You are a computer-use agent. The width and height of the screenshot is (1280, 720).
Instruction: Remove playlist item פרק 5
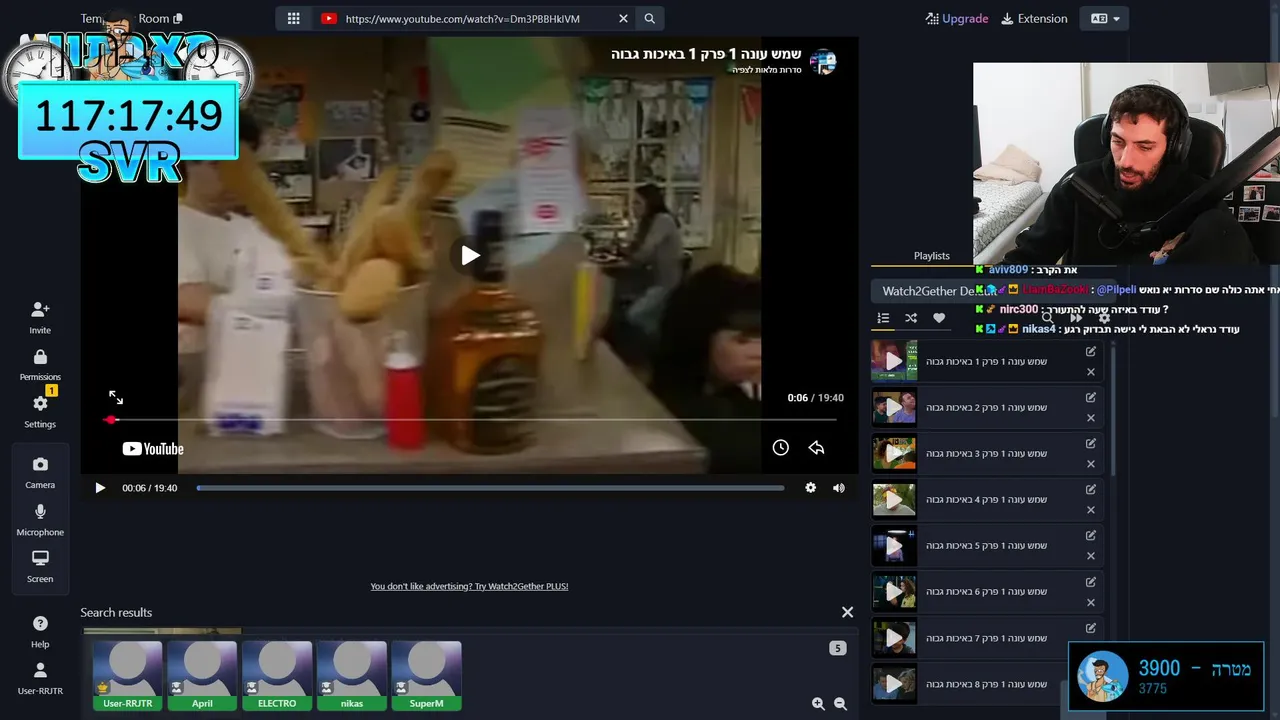(1091, 556)
